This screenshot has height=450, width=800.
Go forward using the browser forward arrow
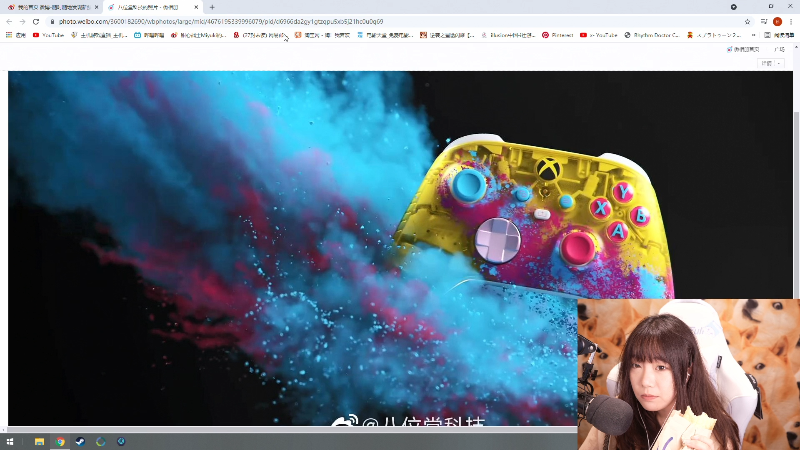pyautogui.click(x=22, y=21)
